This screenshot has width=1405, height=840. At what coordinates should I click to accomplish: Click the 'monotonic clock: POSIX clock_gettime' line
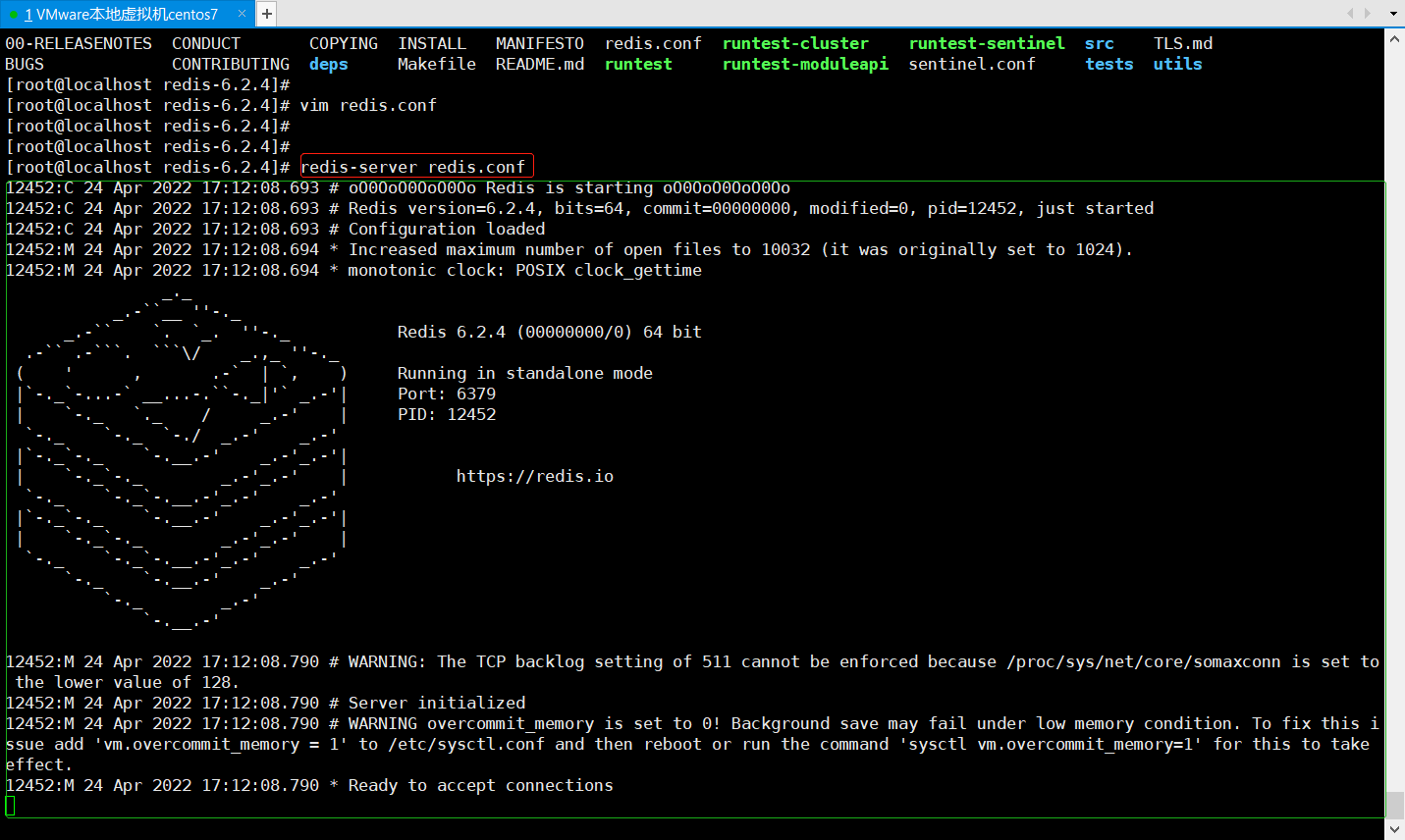point(525,270)
